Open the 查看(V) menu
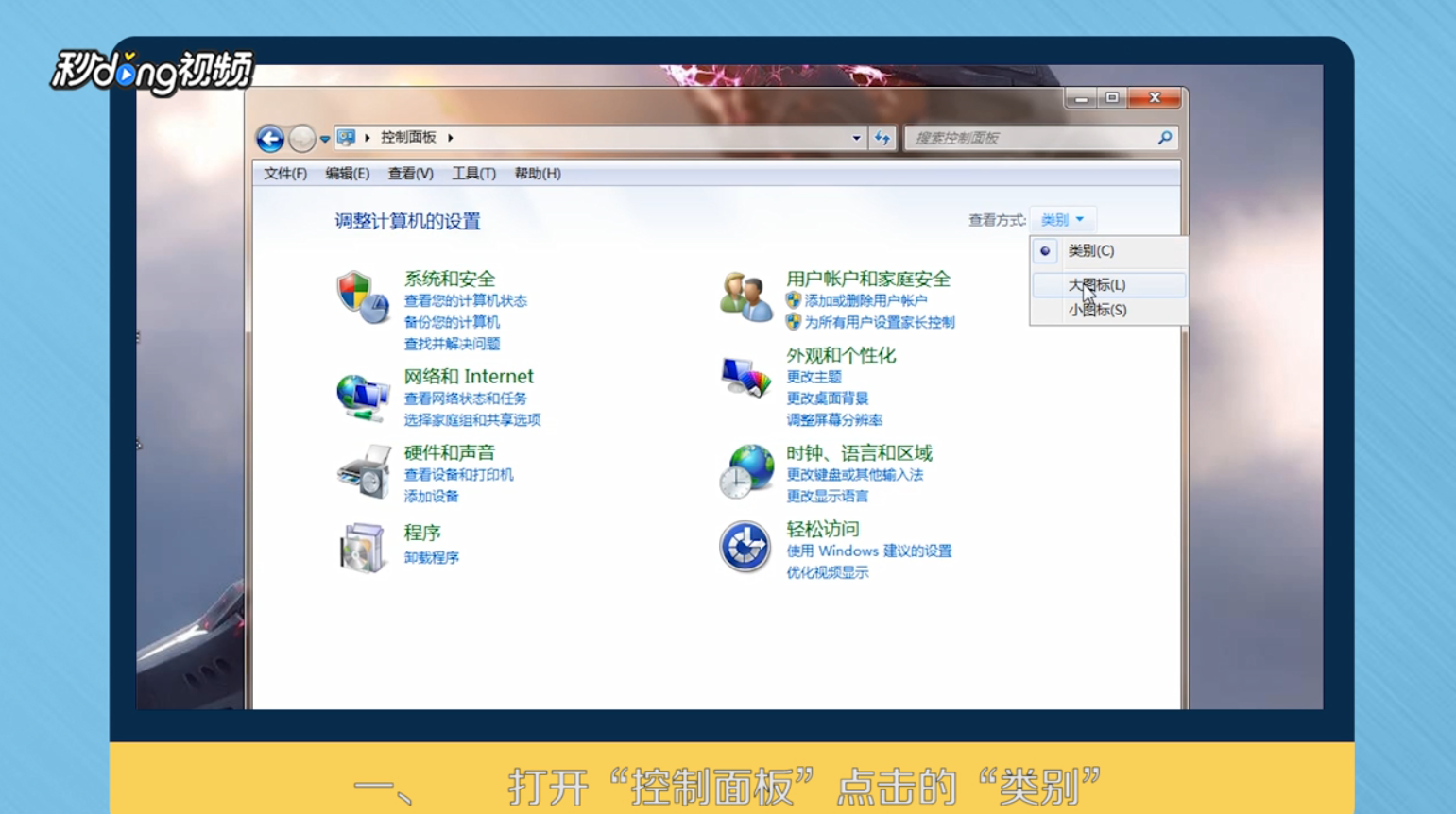This screenshot has height=814, width=1456. [410, 174]
